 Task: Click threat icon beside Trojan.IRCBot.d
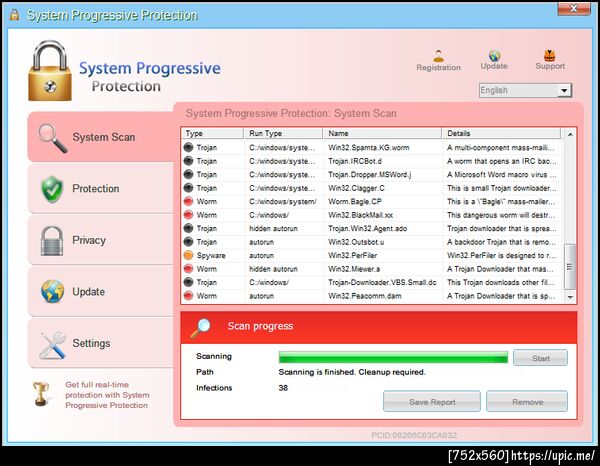pyautogui.click(x=188, y=161)
